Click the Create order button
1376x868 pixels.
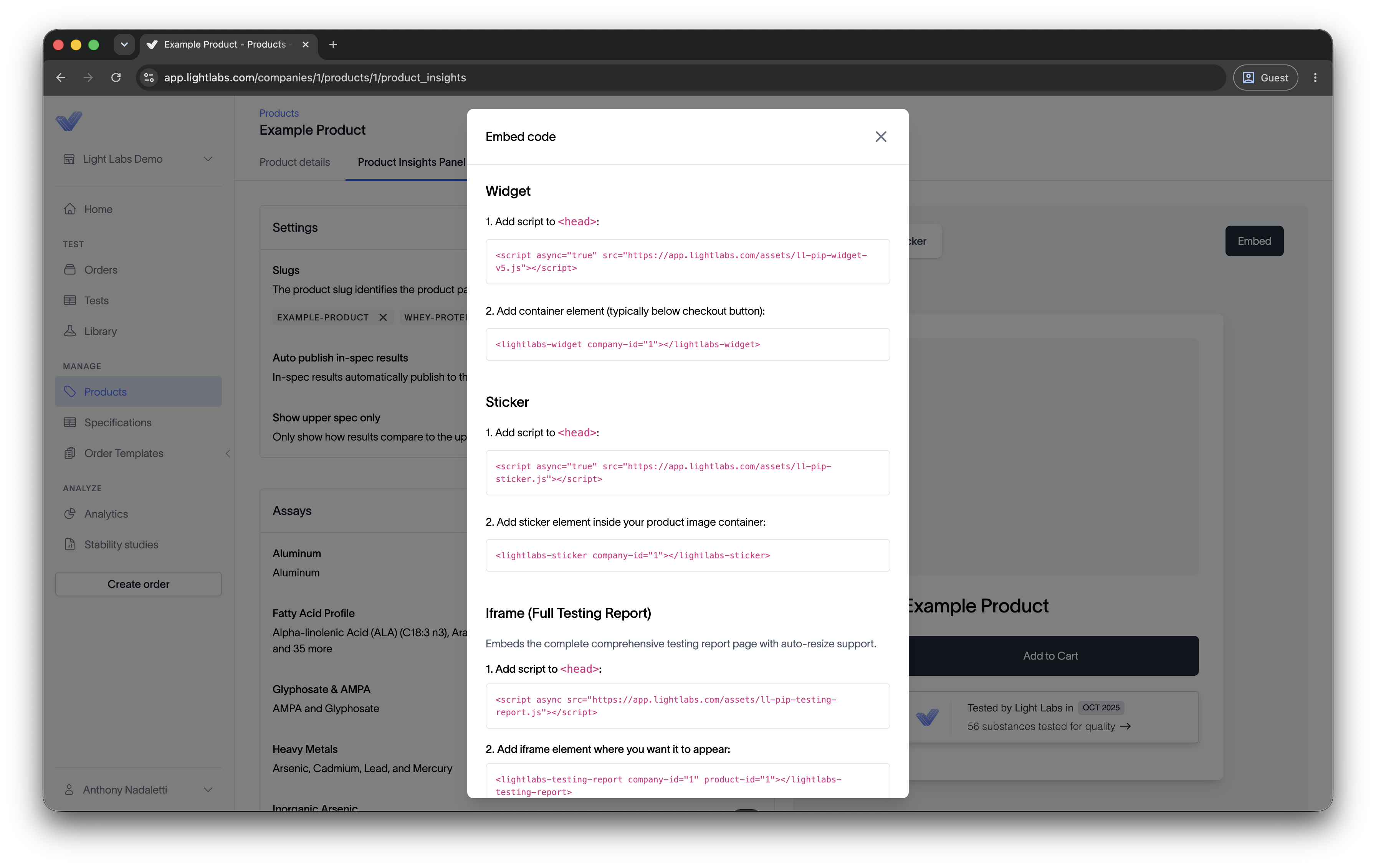point(138,584)
